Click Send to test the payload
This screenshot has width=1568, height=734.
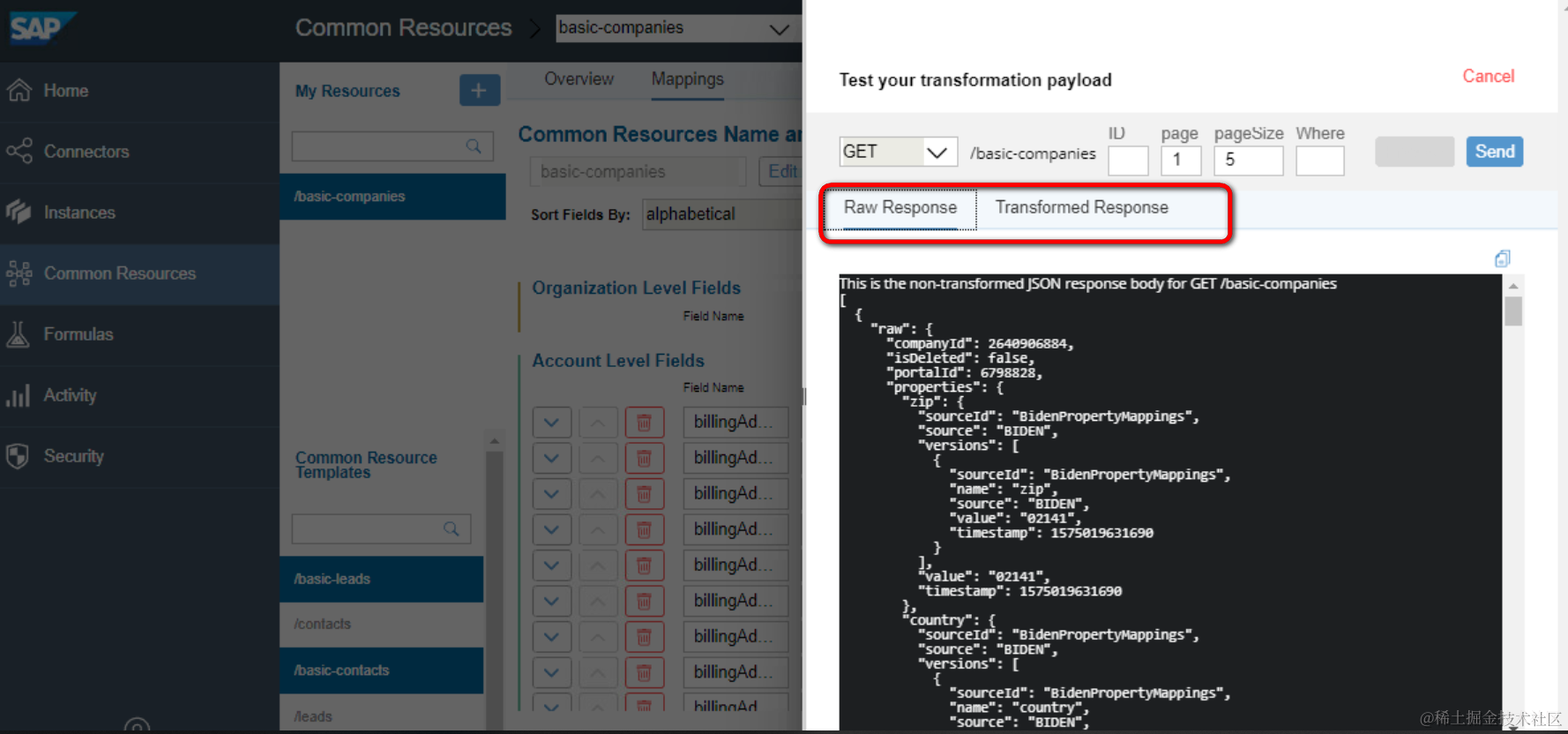[x=1495, y=152]
